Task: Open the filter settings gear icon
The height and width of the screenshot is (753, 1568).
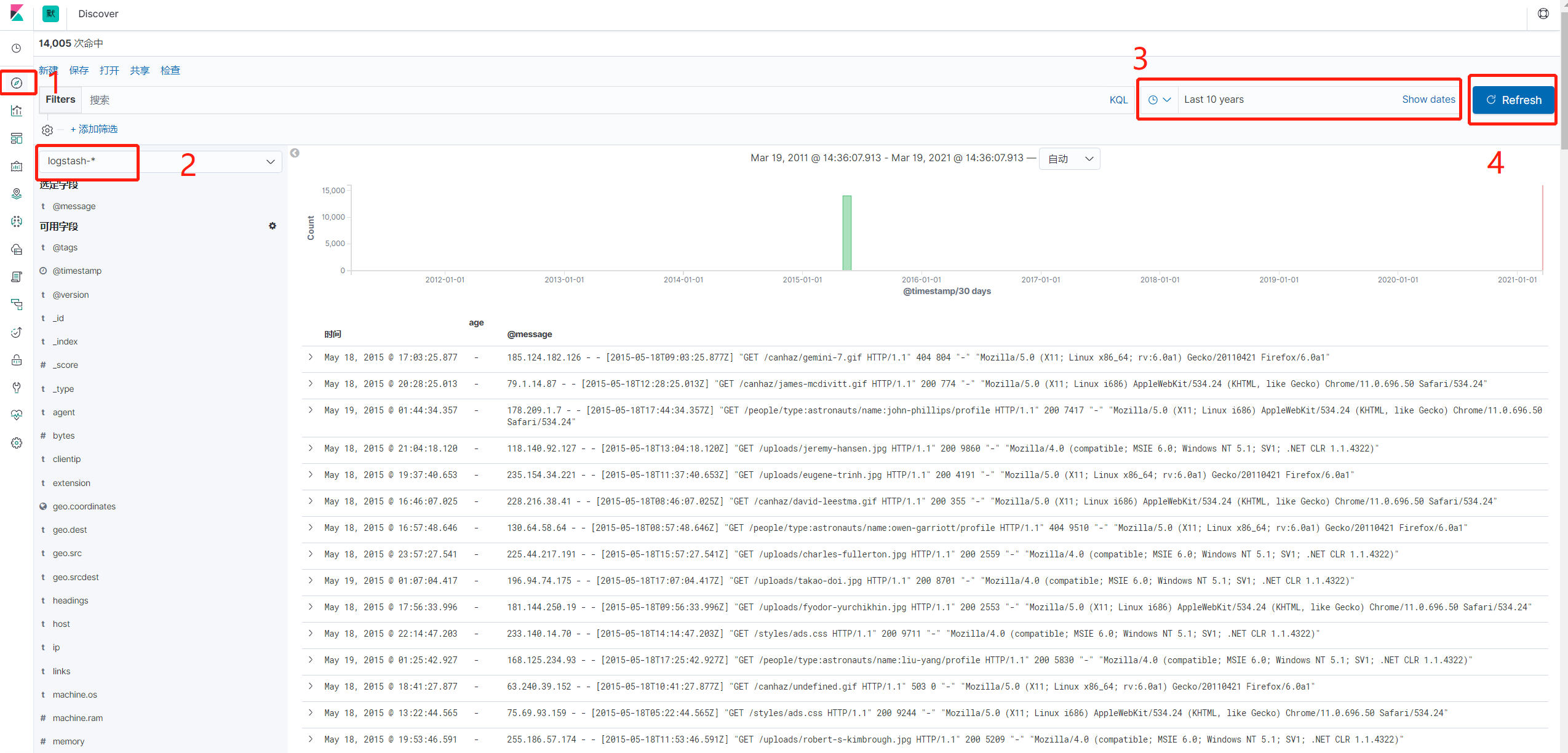Action: coord(47,129)
